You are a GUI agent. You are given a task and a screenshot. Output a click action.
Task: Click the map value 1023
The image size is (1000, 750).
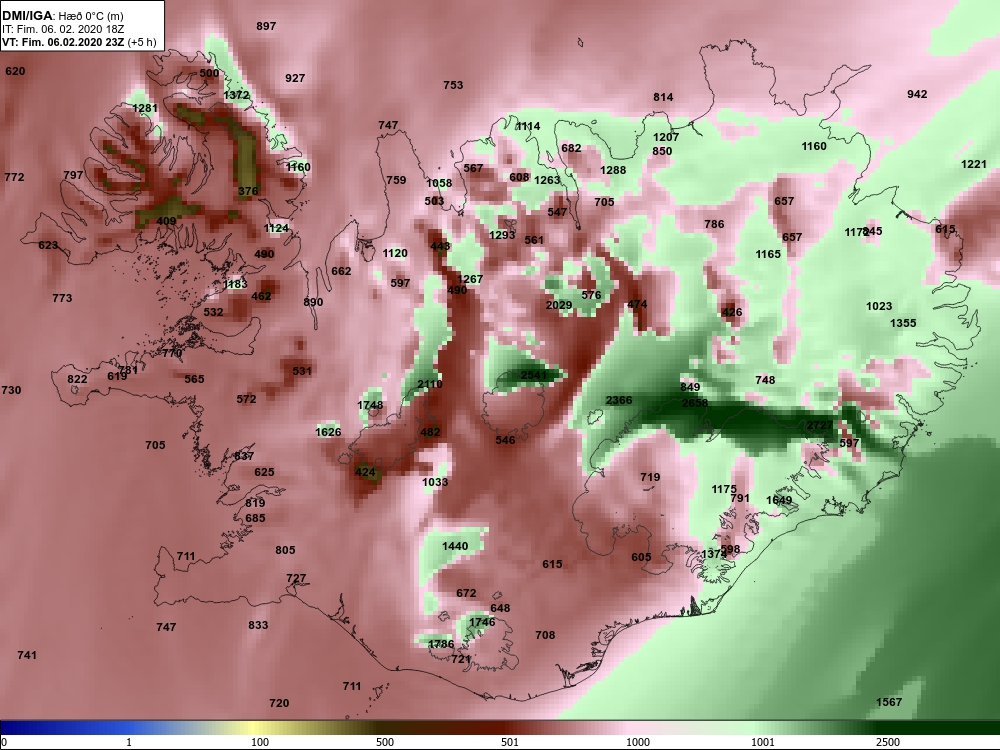(x=879, y=306)
